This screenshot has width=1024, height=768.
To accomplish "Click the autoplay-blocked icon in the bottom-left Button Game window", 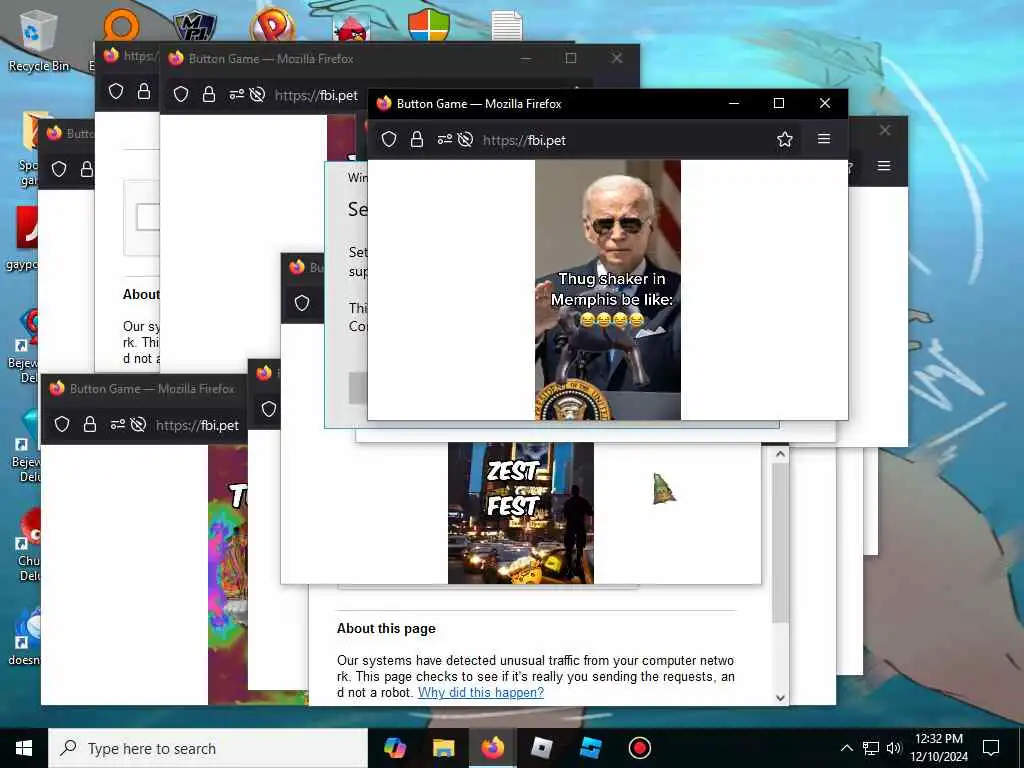I will click(138, 424).
